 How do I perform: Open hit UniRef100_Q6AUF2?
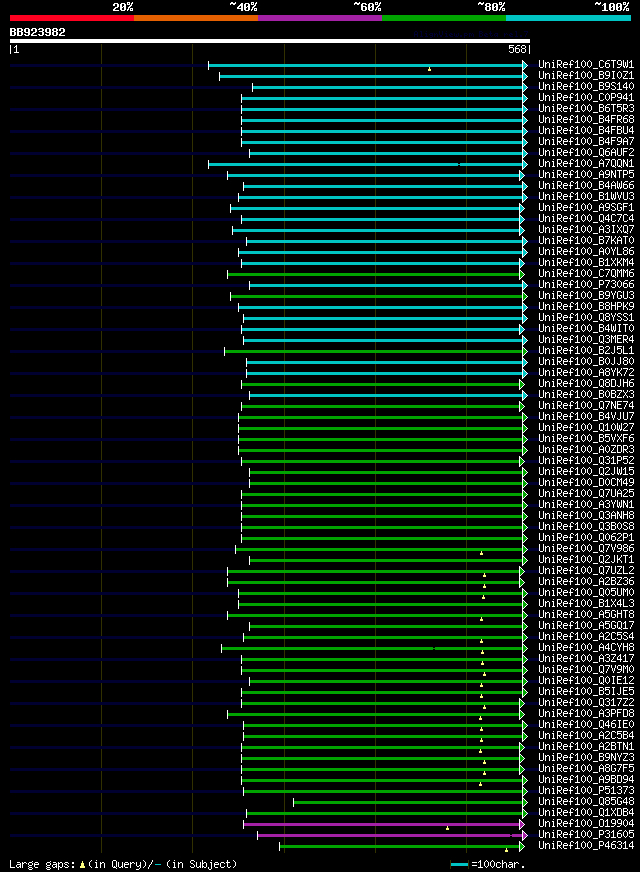(586, 152)
